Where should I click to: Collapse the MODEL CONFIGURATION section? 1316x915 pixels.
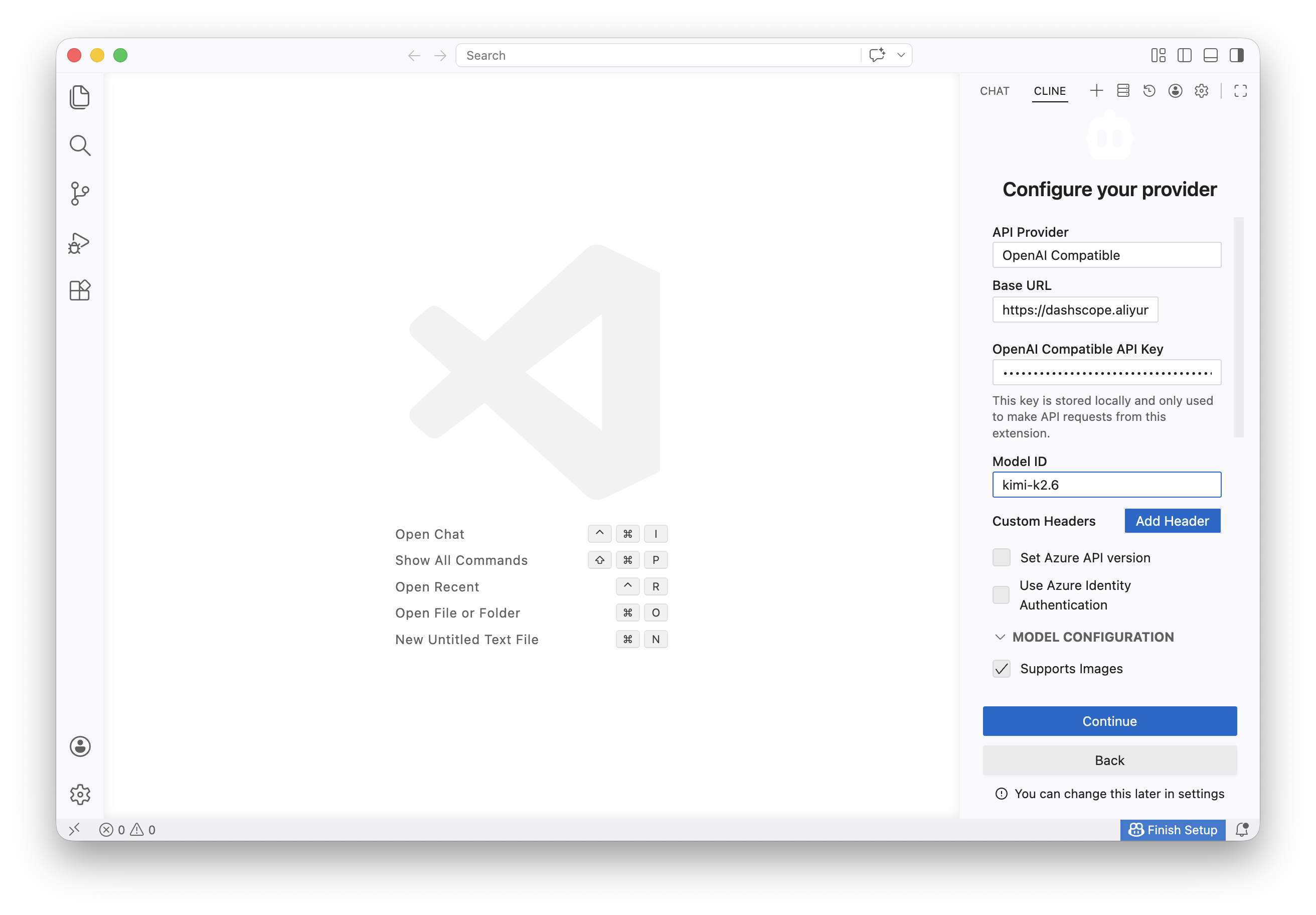point(1084,637)
